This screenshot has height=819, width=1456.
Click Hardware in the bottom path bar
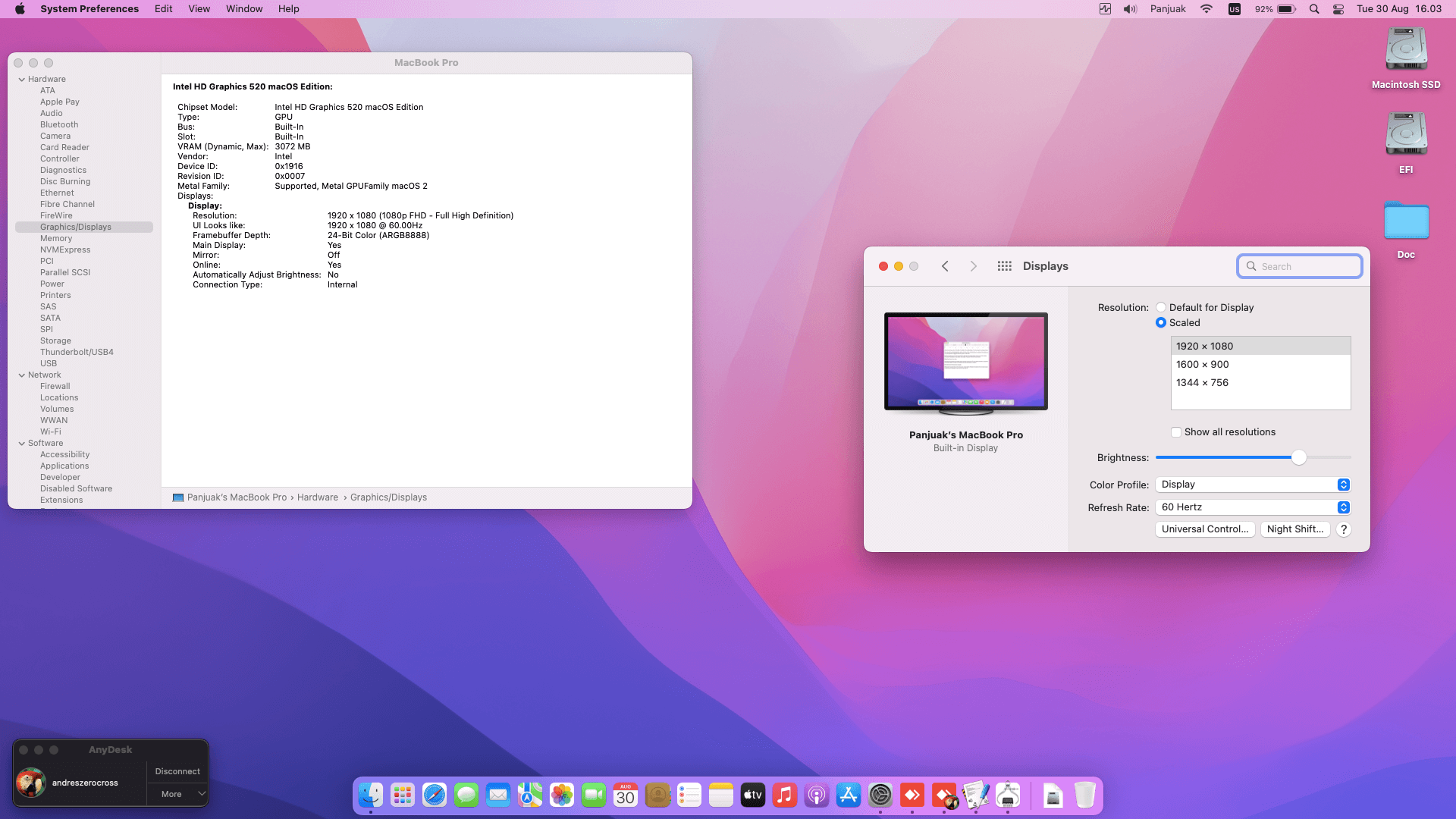coord(318,497)
